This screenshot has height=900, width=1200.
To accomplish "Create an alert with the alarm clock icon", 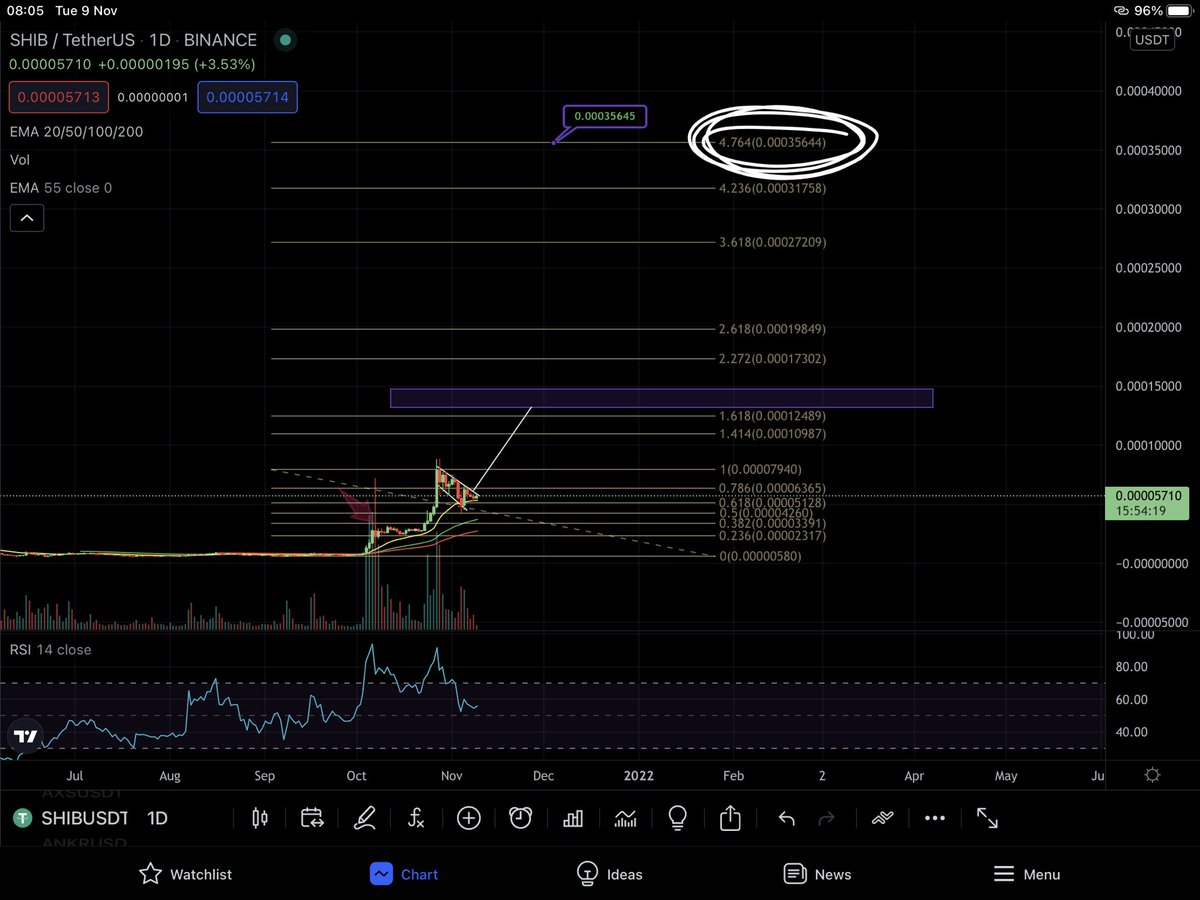I will pyautogui.click(x=520, y=818).
